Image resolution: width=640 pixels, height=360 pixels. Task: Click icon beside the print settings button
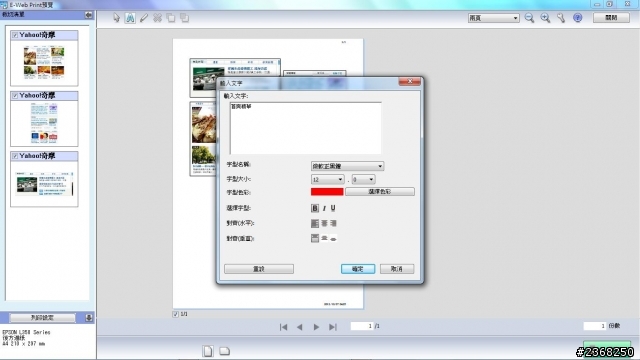(89, 318)
